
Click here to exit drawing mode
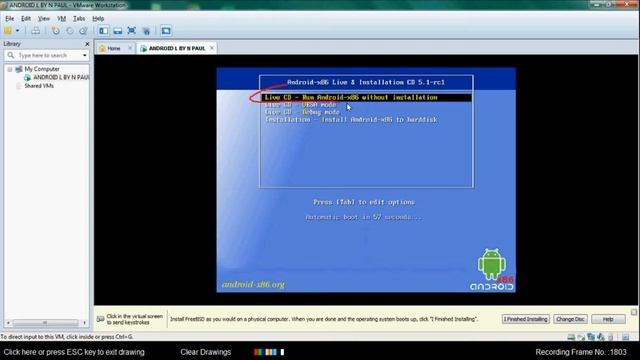click(x=74, y=352)
